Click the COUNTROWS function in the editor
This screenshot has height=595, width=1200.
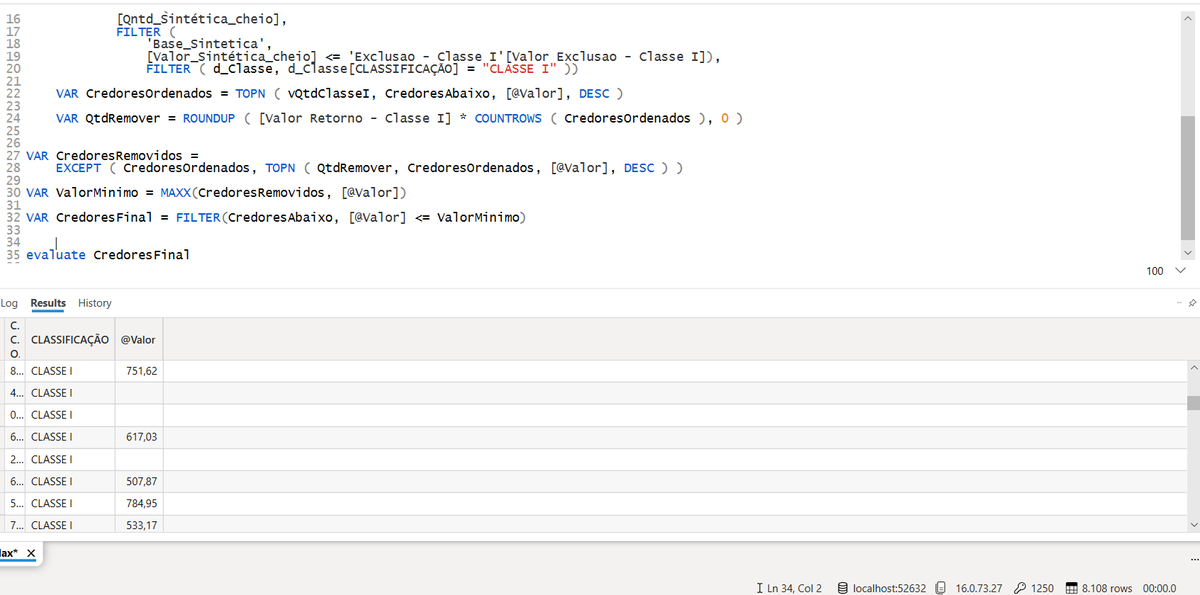point(508,118)
